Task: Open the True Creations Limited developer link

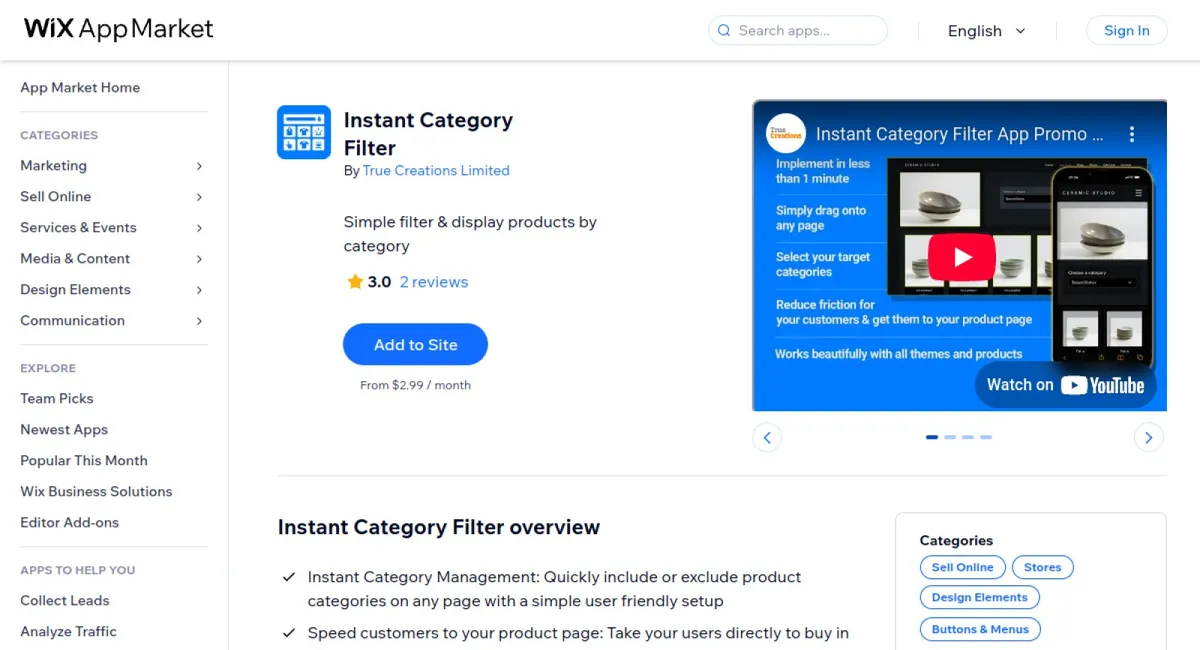Action: pyautogui.click(x=436, y=171)
